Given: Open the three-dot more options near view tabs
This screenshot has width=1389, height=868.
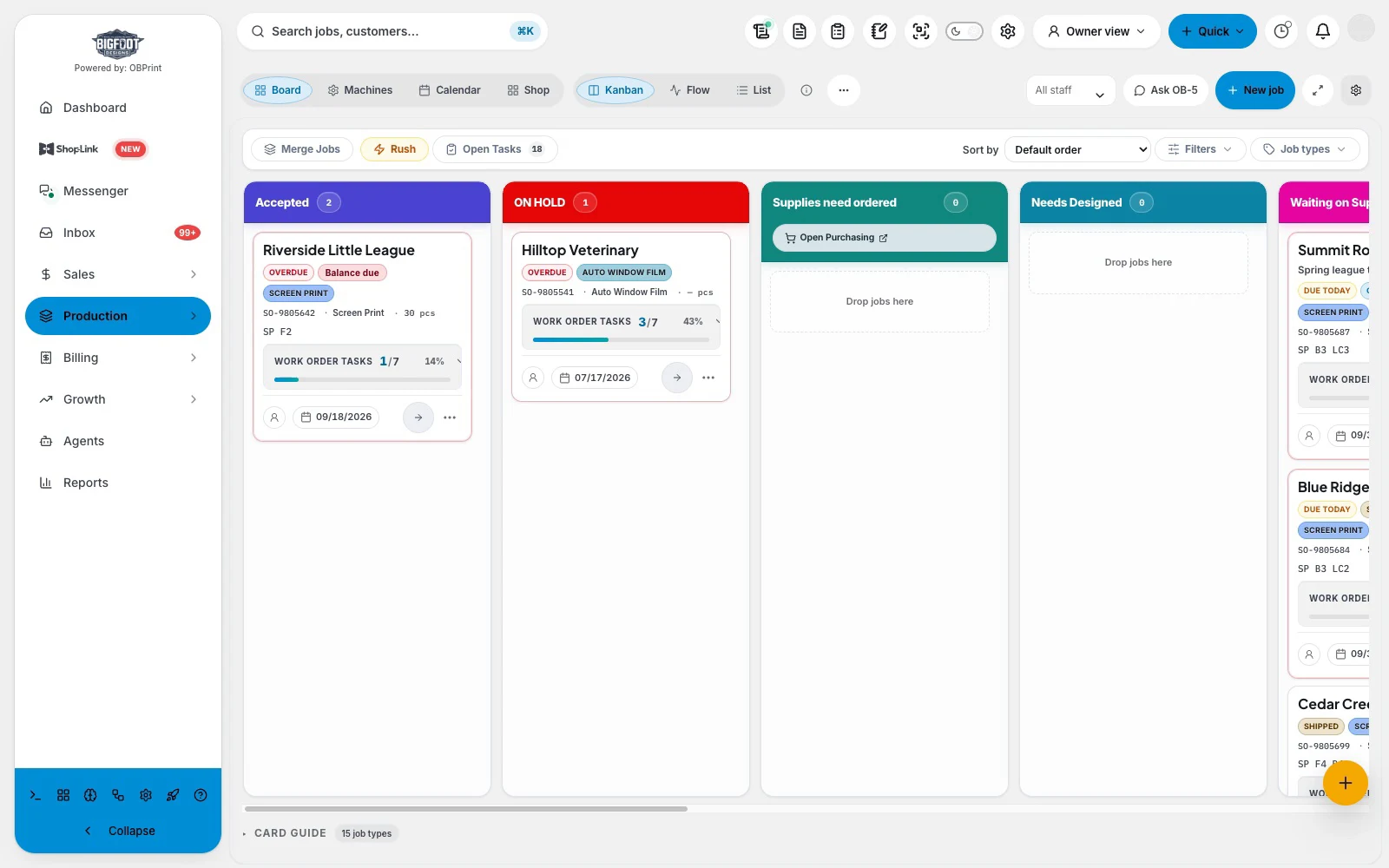Looking at the screenshot, I should [x=844, y=90].
